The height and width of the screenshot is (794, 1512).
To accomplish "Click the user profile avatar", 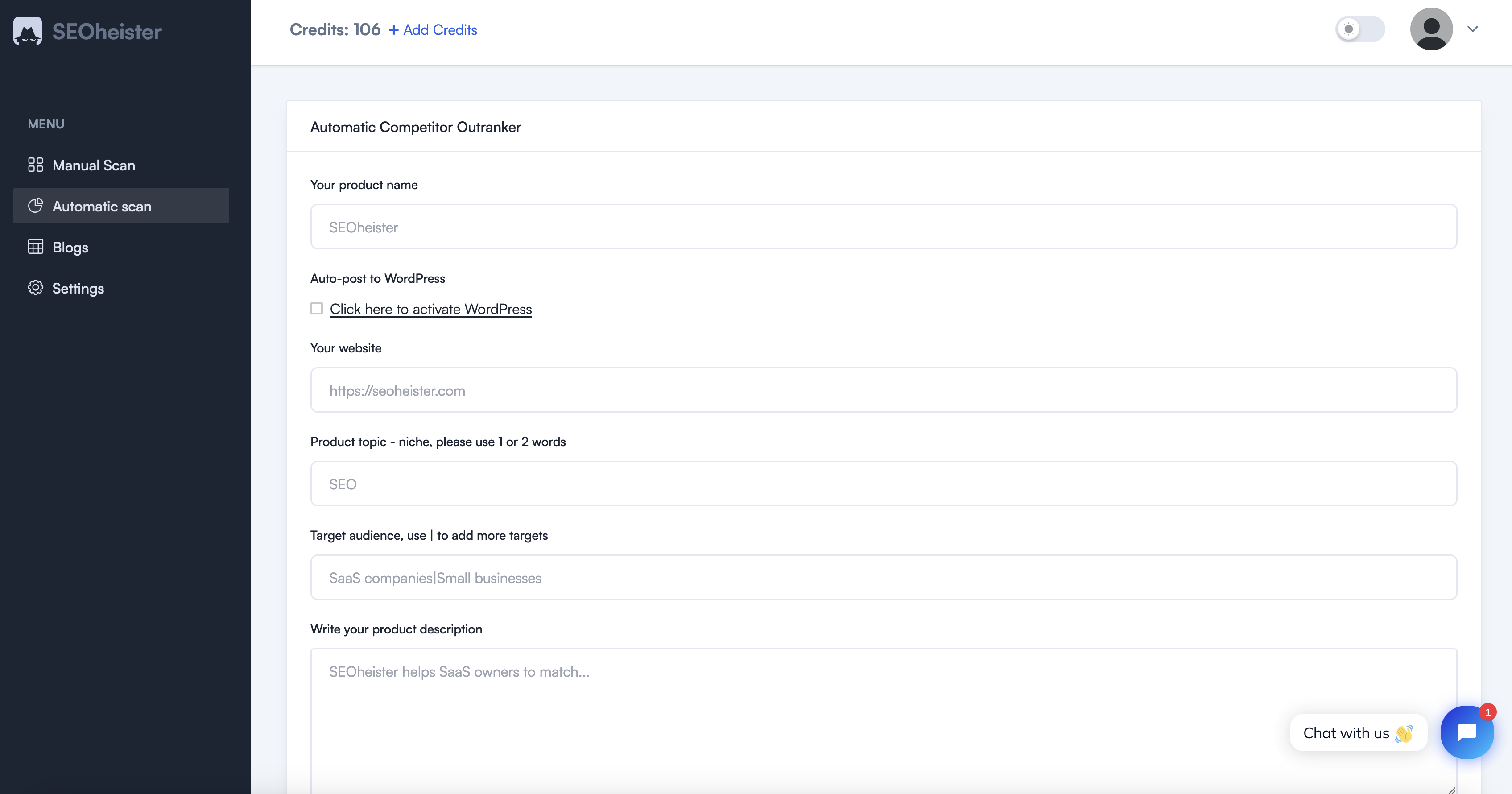I will [1431, 29].
